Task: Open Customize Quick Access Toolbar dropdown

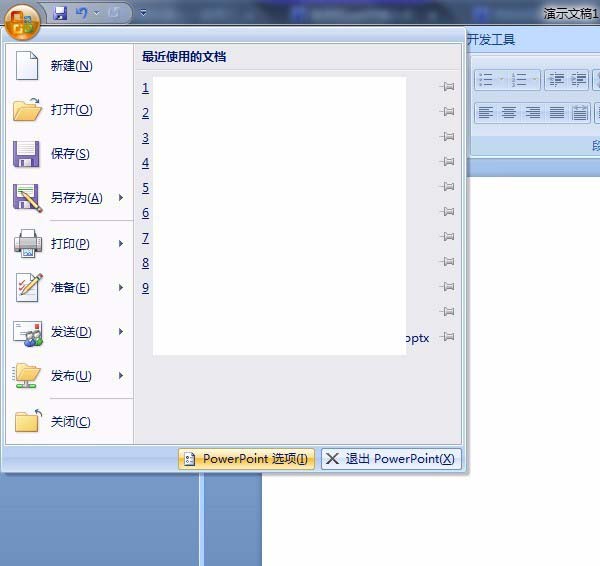Action: pyautogui.click(x=143, y=13)
